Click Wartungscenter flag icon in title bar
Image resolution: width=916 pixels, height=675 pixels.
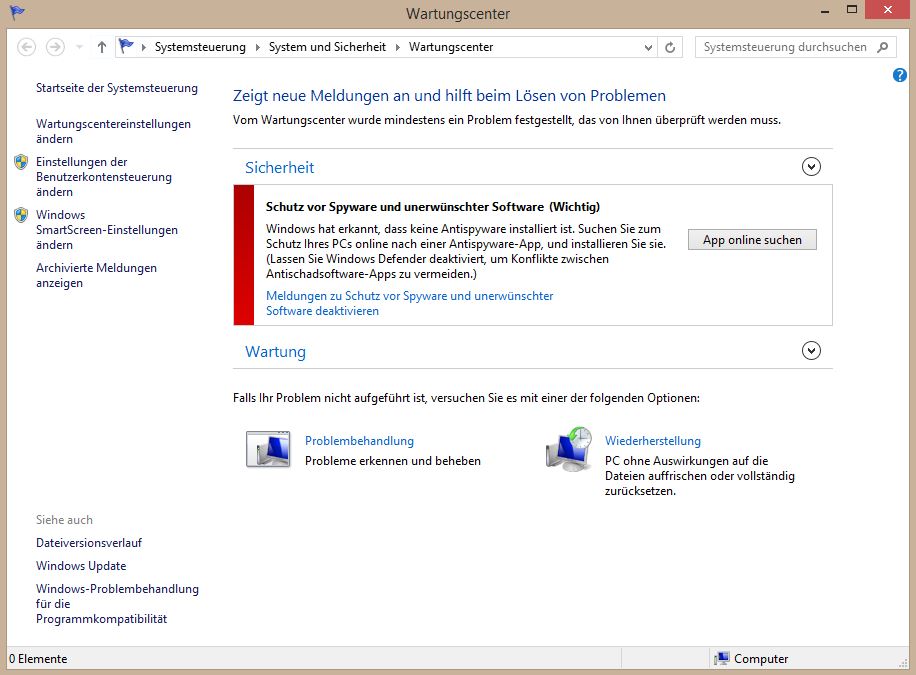[x=17, y=12]
